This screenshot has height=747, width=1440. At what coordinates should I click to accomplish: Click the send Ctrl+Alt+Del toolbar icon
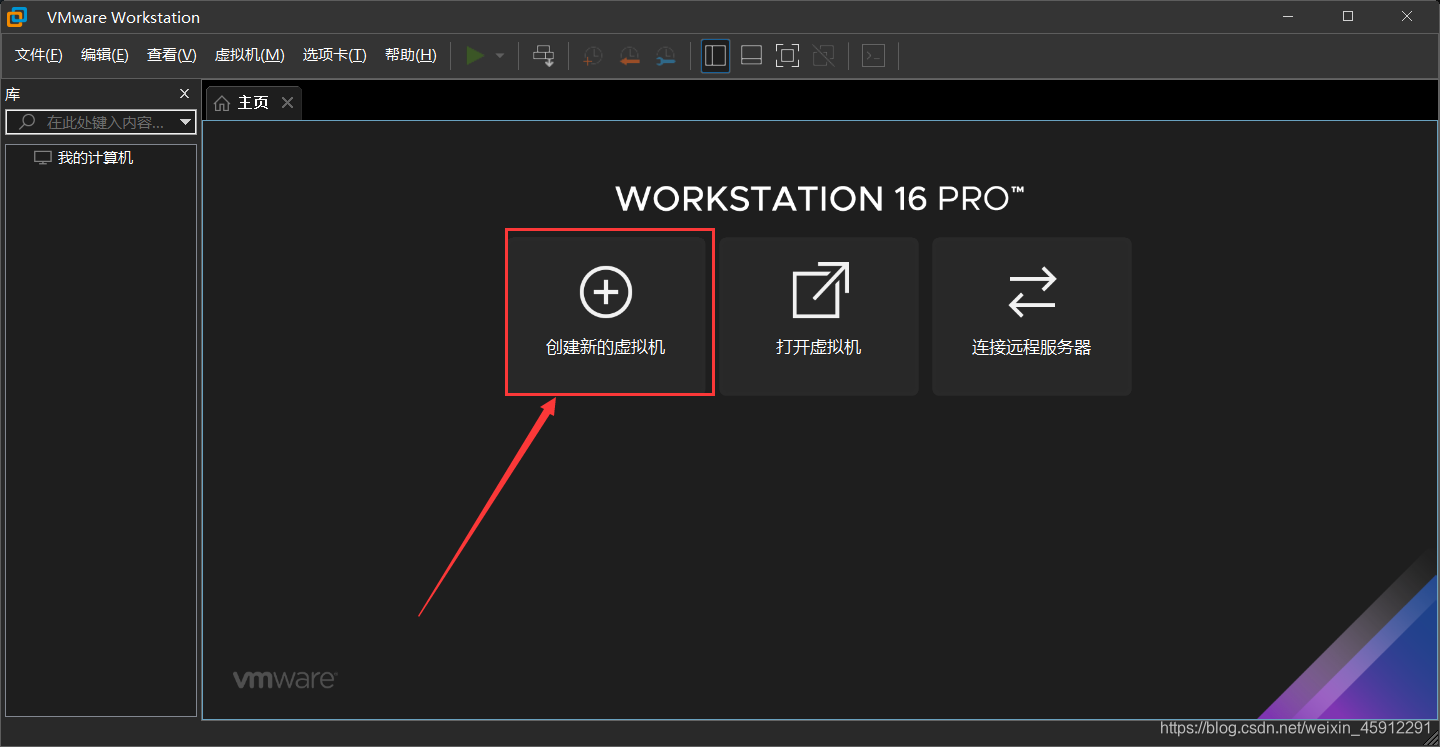(544, 56)
